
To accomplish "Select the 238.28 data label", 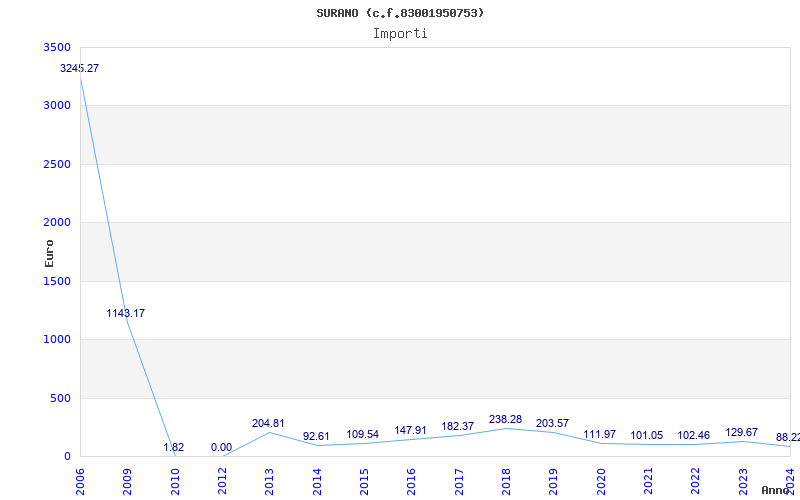I will (506, 419).
